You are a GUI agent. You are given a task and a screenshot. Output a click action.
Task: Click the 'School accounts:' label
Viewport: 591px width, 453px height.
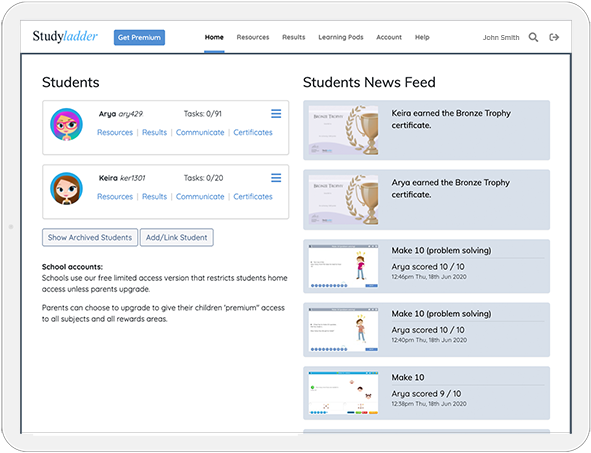coord(72,267)
